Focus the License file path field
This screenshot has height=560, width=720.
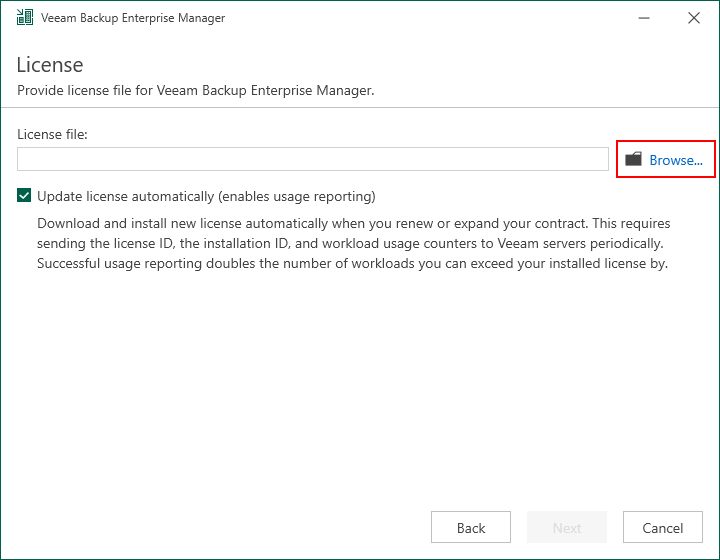pyautogui.click(x=313, y=159)
